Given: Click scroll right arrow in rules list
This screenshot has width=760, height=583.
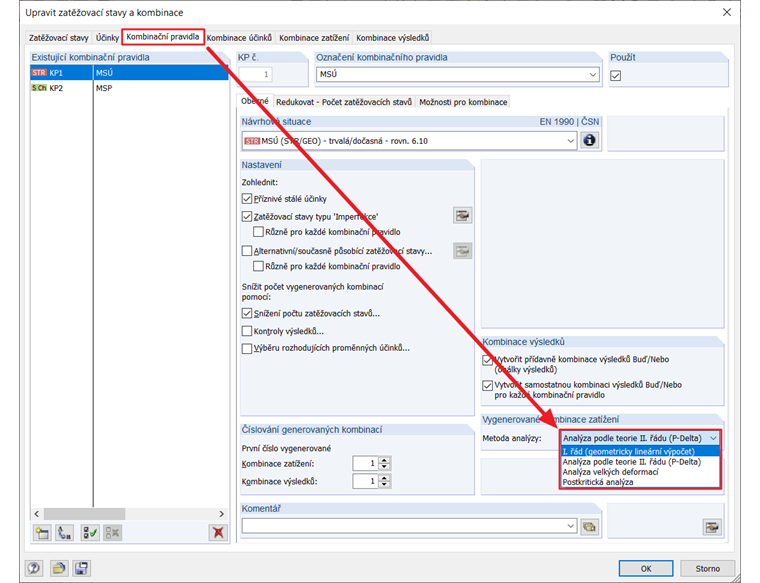Looking at the screenshot, I should click(x=222, y=514).
